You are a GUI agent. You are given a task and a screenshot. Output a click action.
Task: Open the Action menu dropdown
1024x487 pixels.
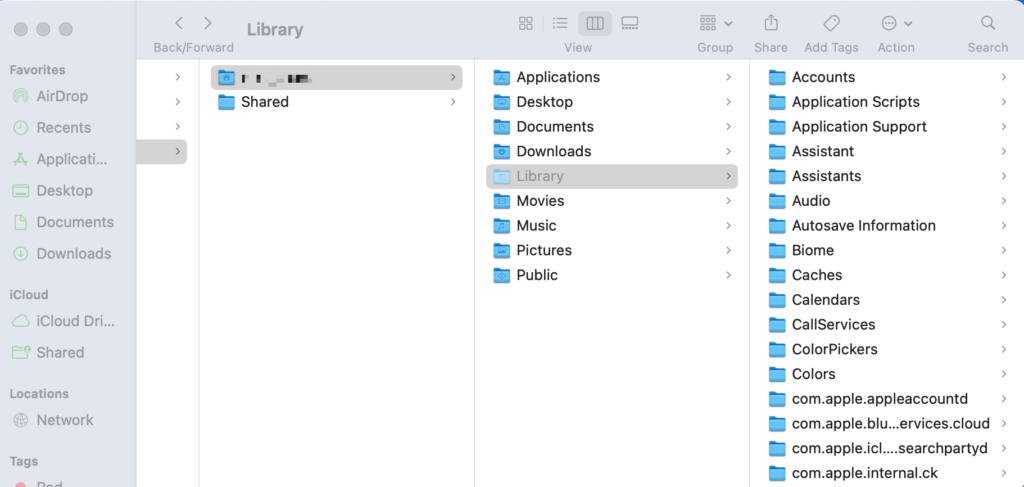896,23
